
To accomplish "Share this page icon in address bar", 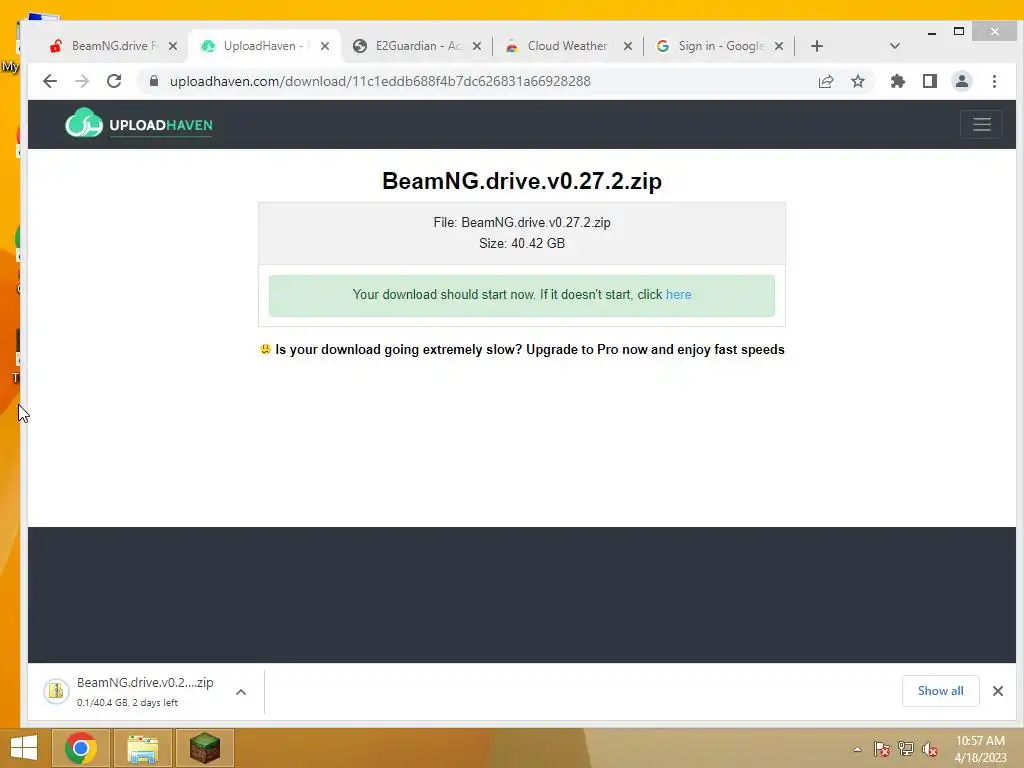I will click(x=826, y=81).
